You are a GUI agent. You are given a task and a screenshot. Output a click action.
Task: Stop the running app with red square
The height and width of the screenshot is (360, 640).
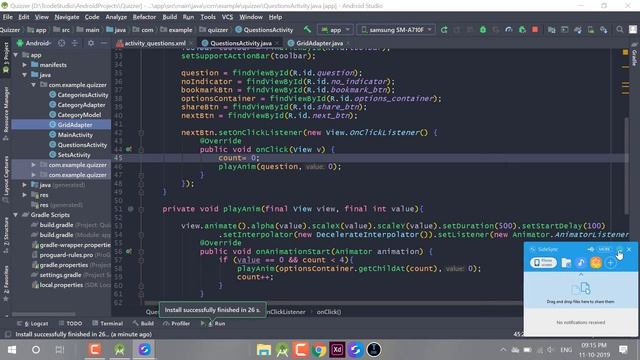click(x=535, y=29)
